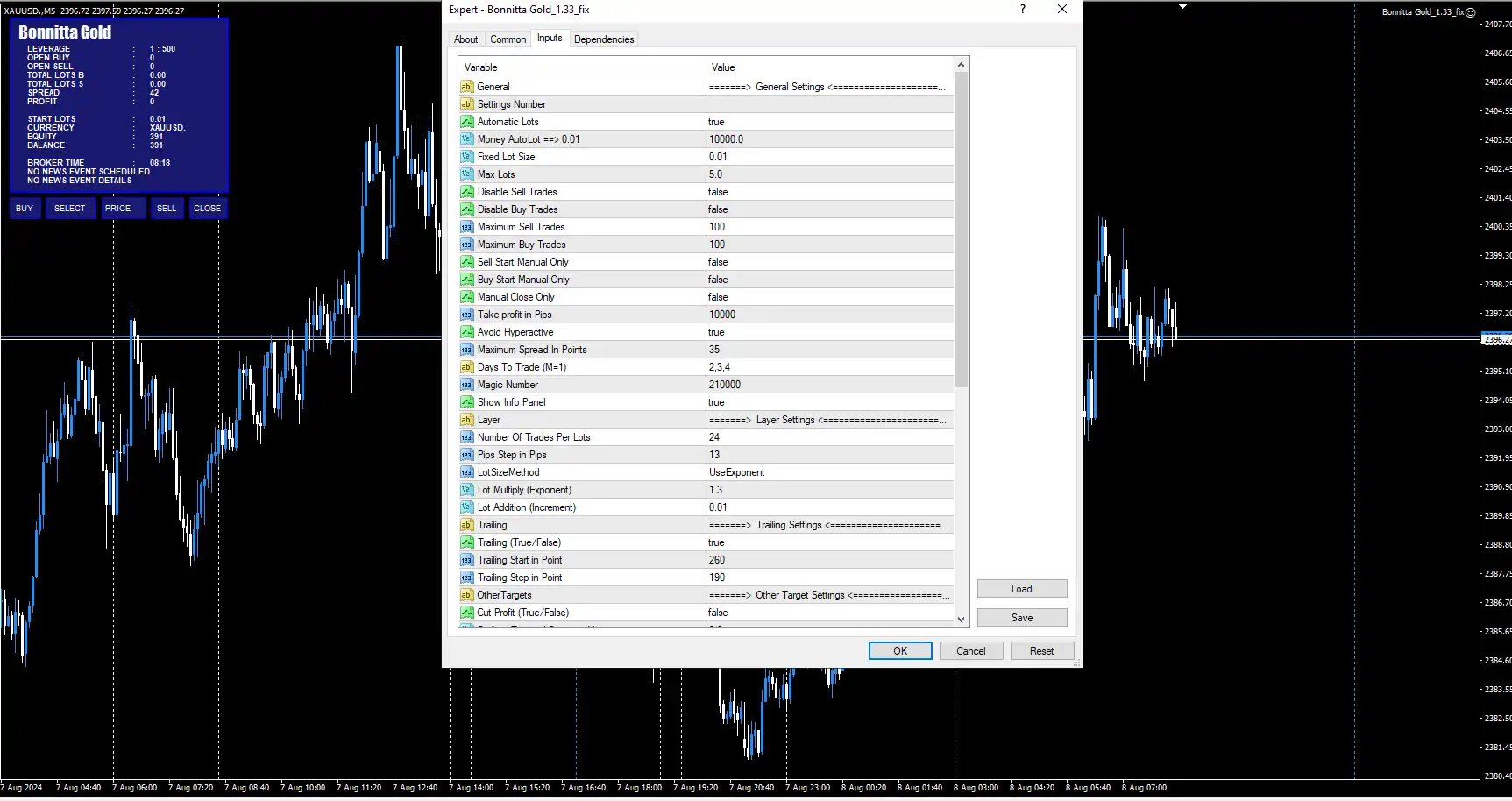Click the icon beside Buy Start Manual Only
This screenshot has height=801, width=1512.
point(467,280)
